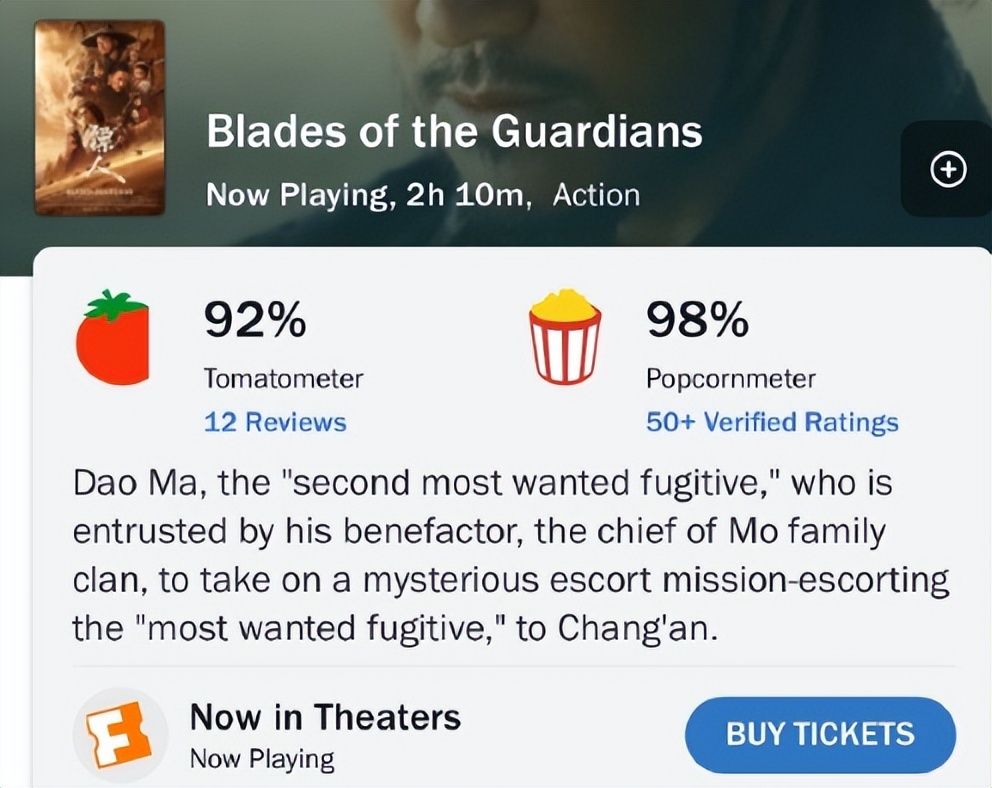Screen dimensions: 992x788
Task: Click the 98% Popcornmeter score
Action: pos(697,320)
